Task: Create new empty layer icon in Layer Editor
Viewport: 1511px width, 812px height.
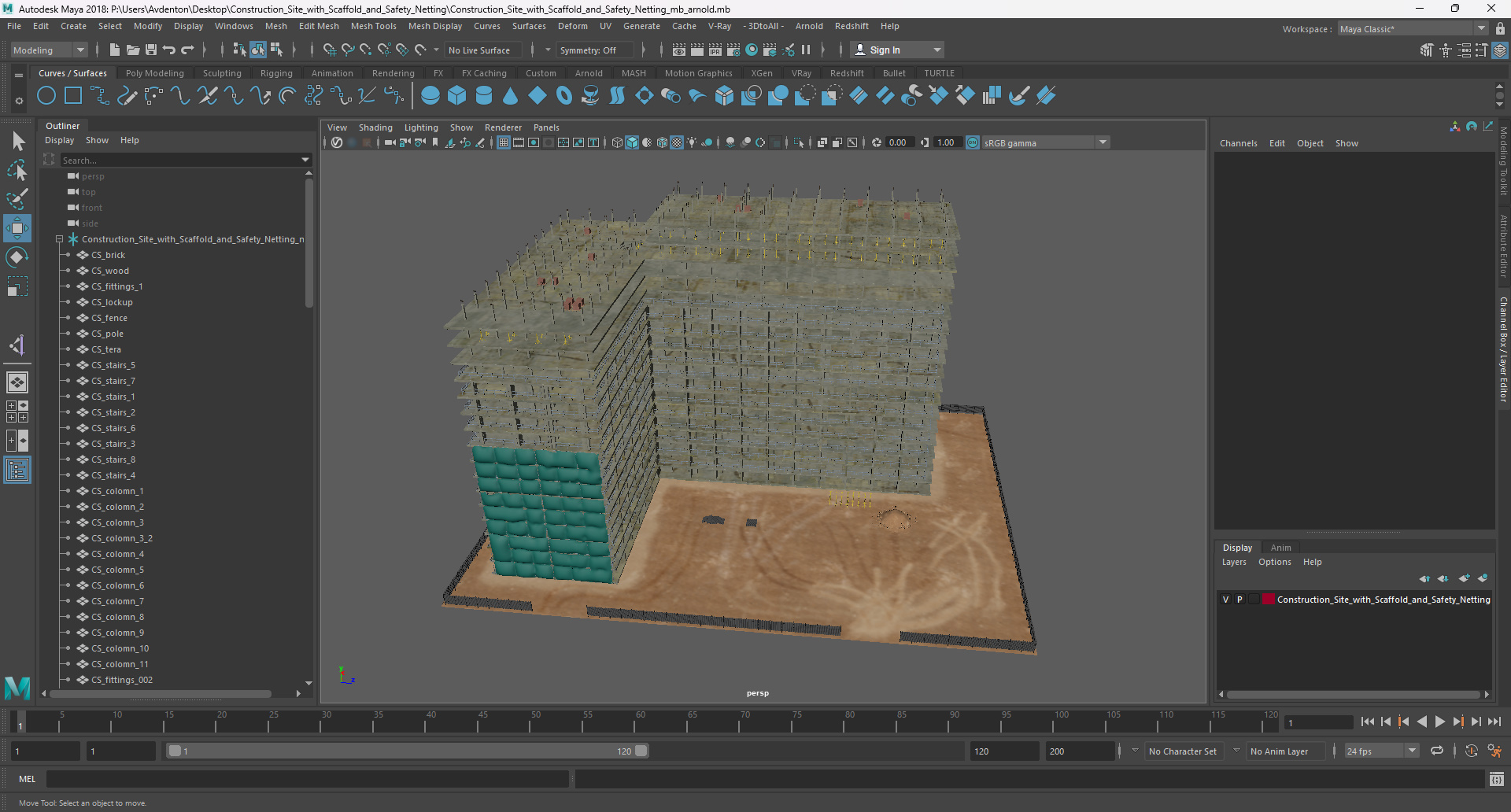Action: click(x=1464, y=578)
